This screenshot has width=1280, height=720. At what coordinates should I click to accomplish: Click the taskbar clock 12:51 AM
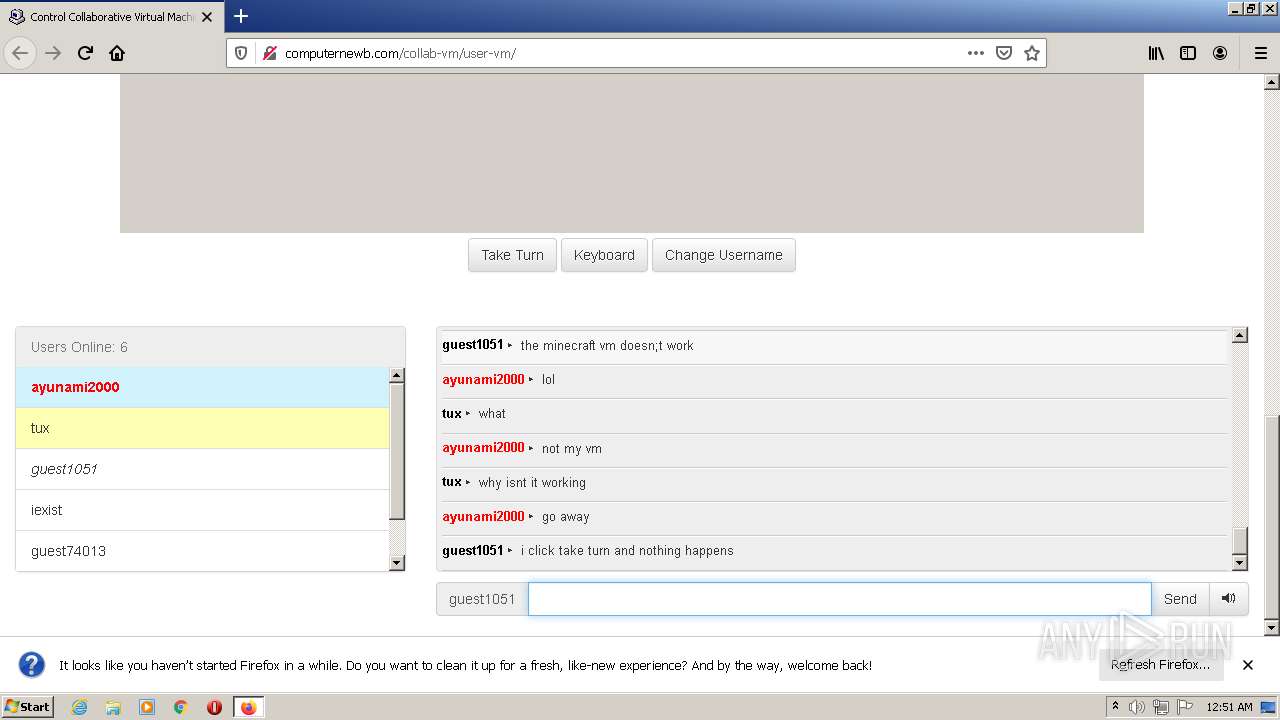[x=1229, y=707]
